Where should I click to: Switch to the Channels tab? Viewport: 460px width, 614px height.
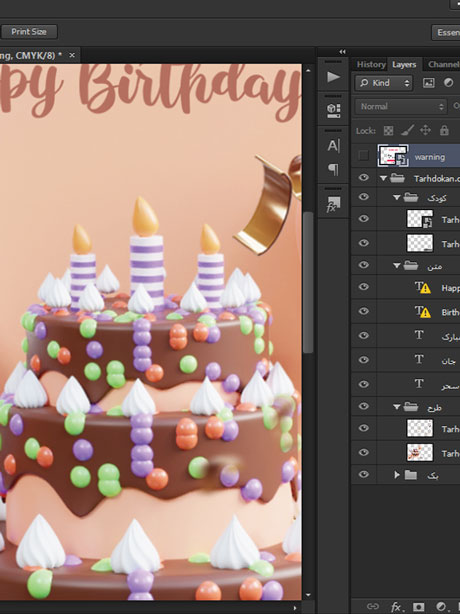click(444, 64)
